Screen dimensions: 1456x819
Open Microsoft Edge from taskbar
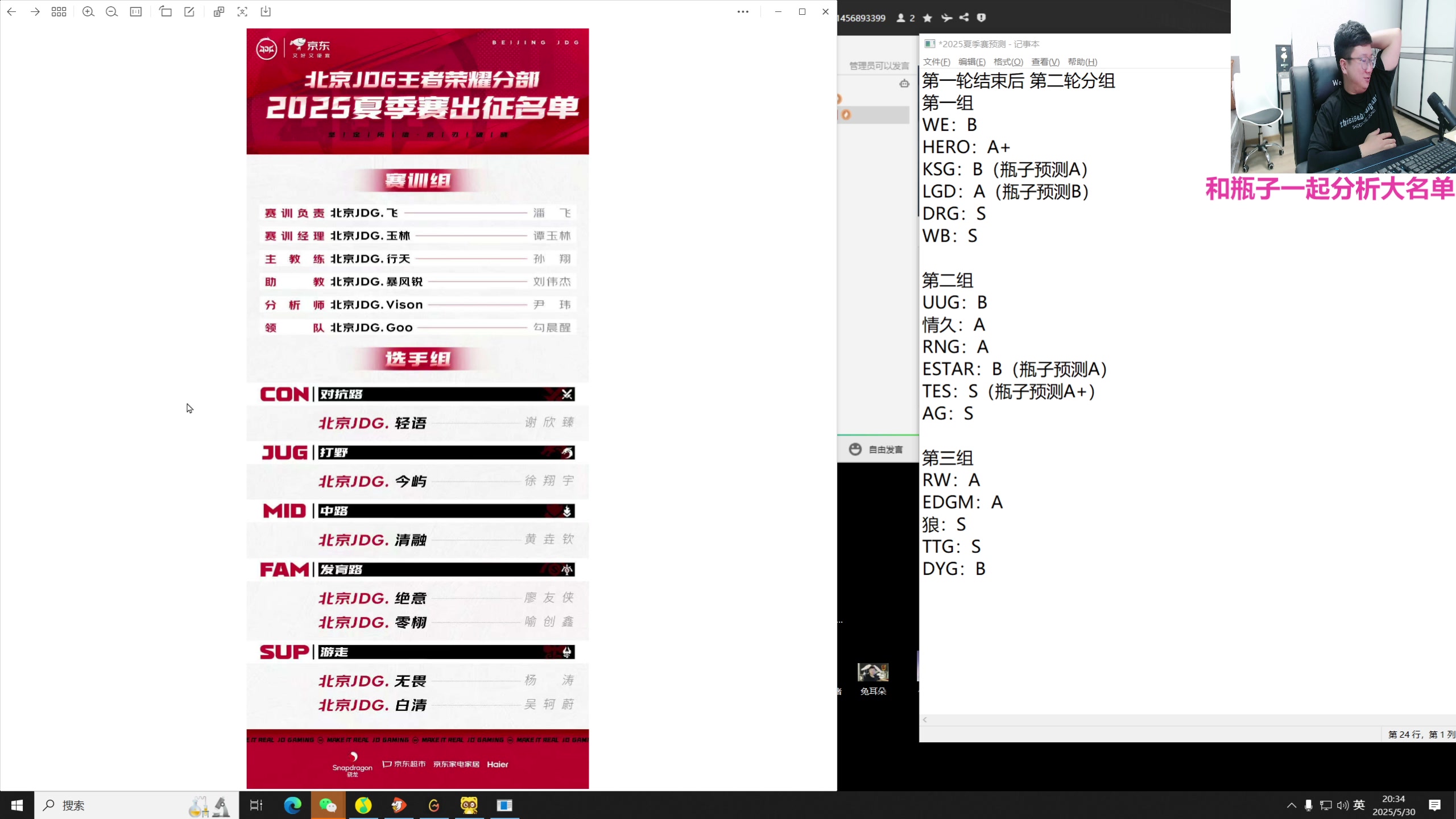[292, 805]
